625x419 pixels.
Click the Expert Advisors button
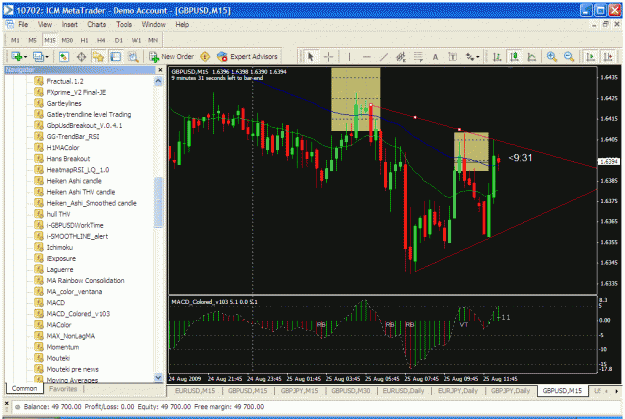coord(248,57)
